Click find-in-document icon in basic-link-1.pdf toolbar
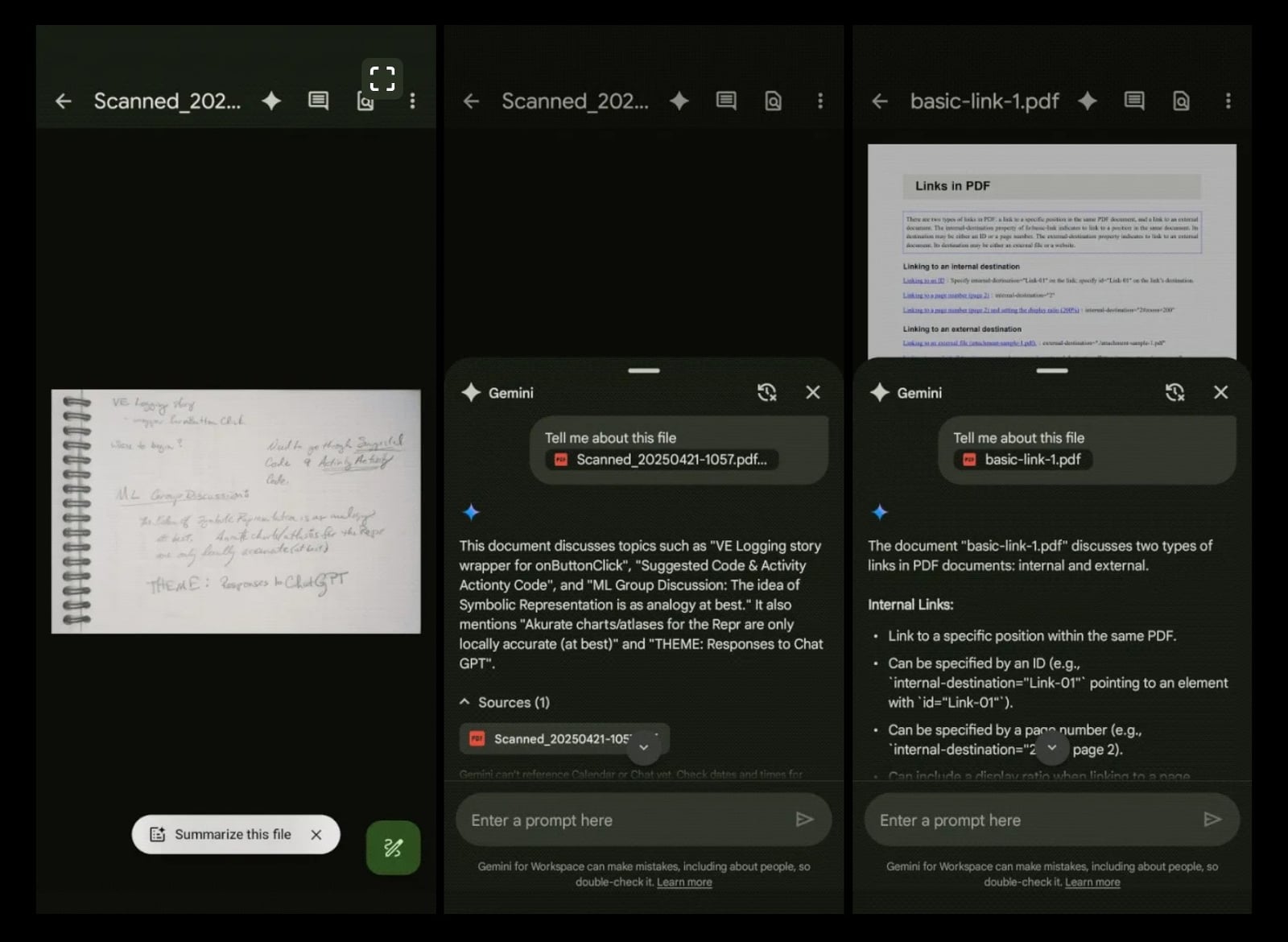Viewport: 1288px width, 942px height. click(1181, 101)
